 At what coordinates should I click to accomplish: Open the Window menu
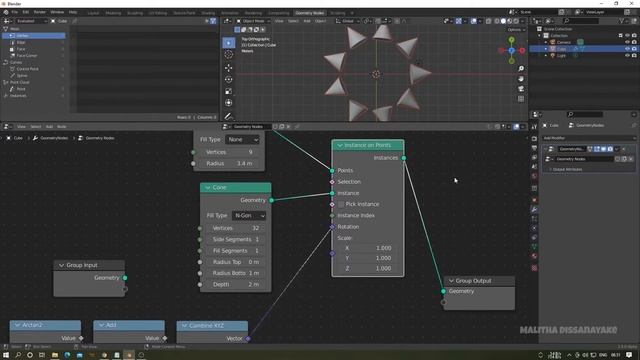(x=57, y=12)
